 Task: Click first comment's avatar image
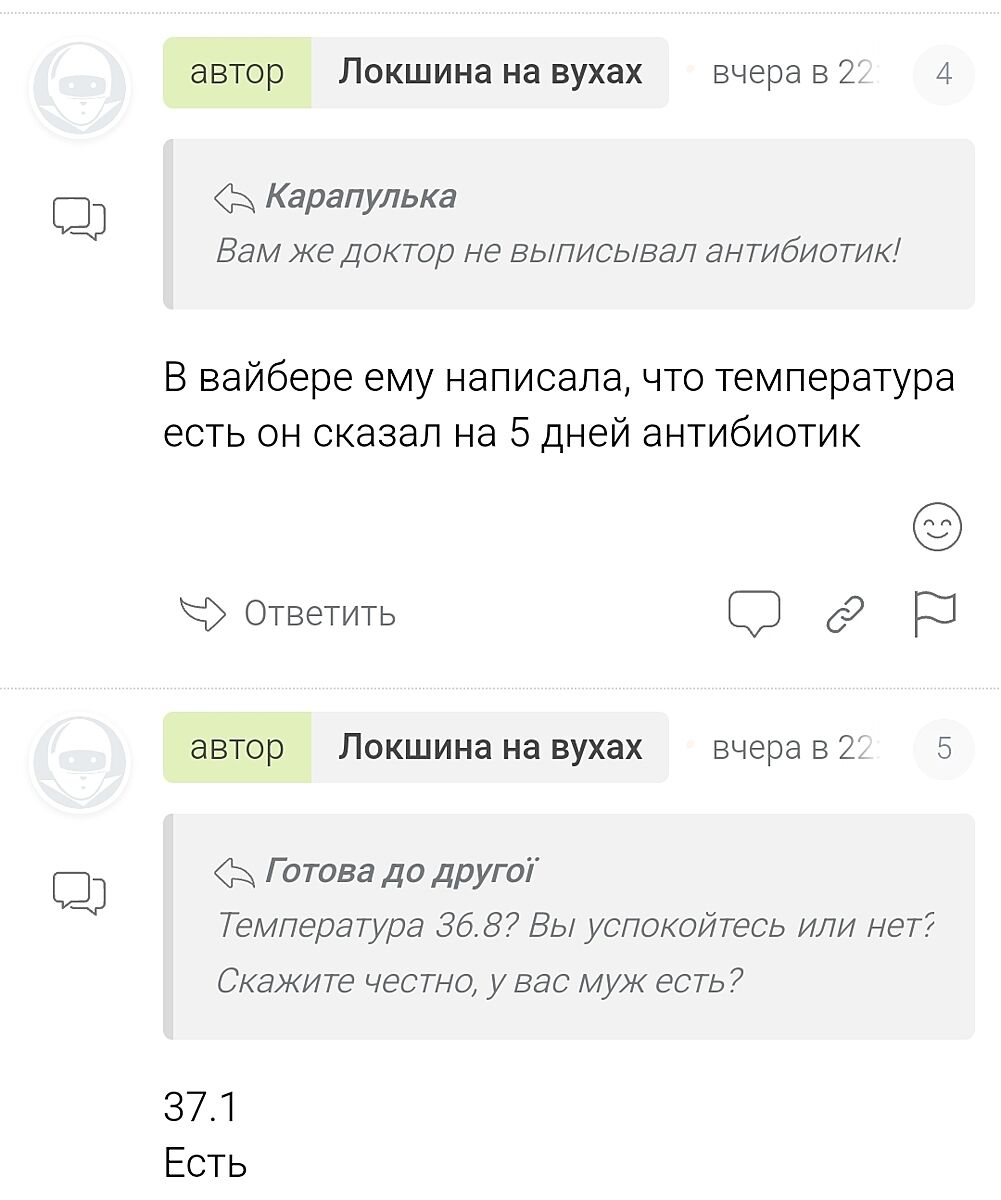point(79,87)
